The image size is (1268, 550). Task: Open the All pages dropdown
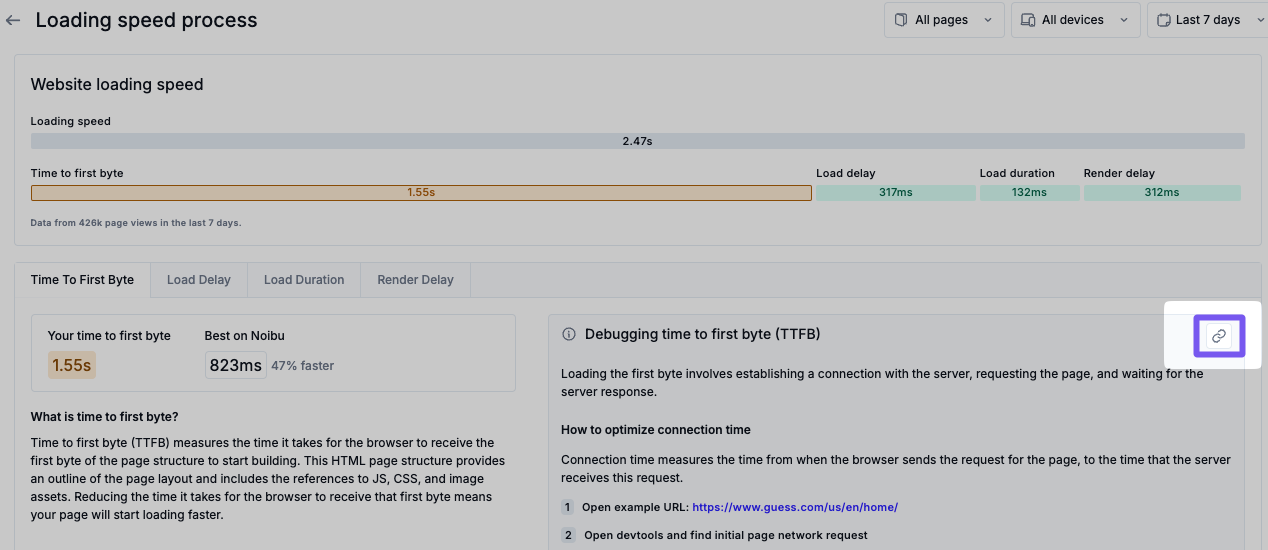click(x=943, y=20)
